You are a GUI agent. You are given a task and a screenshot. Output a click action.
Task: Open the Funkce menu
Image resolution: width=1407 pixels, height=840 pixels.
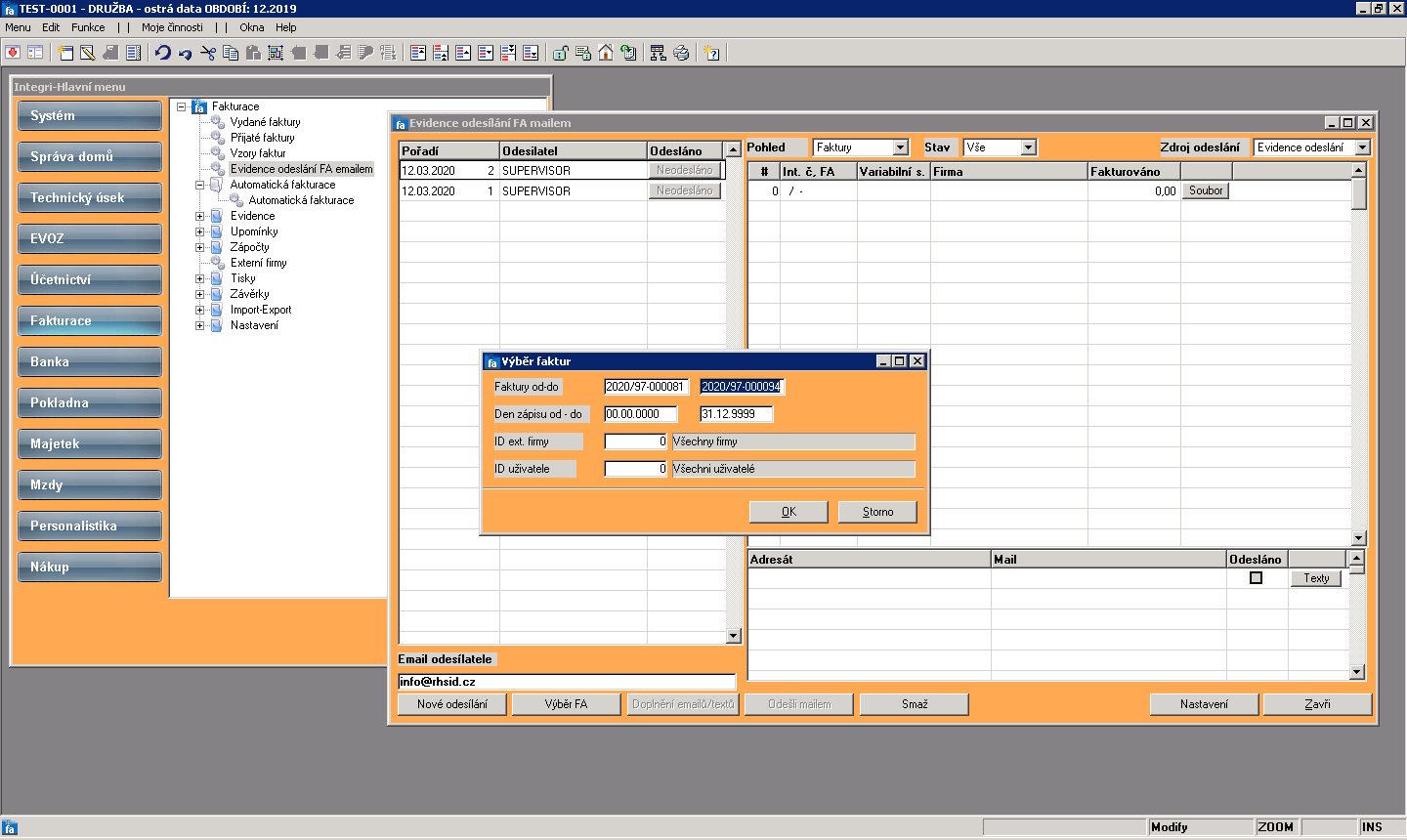click(x=88, y=27)
